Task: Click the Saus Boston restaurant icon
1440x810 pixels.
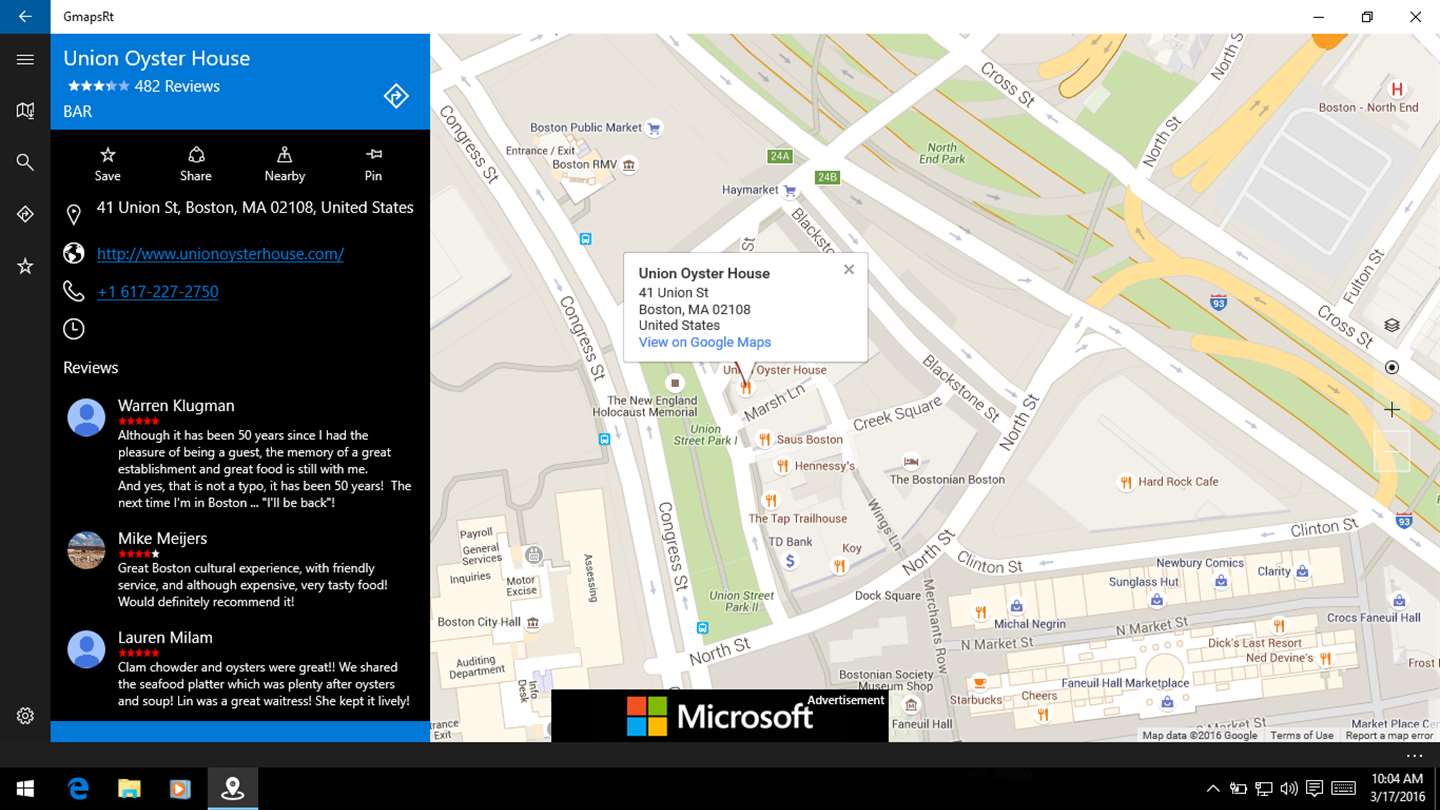Action: tap(764, 439)
